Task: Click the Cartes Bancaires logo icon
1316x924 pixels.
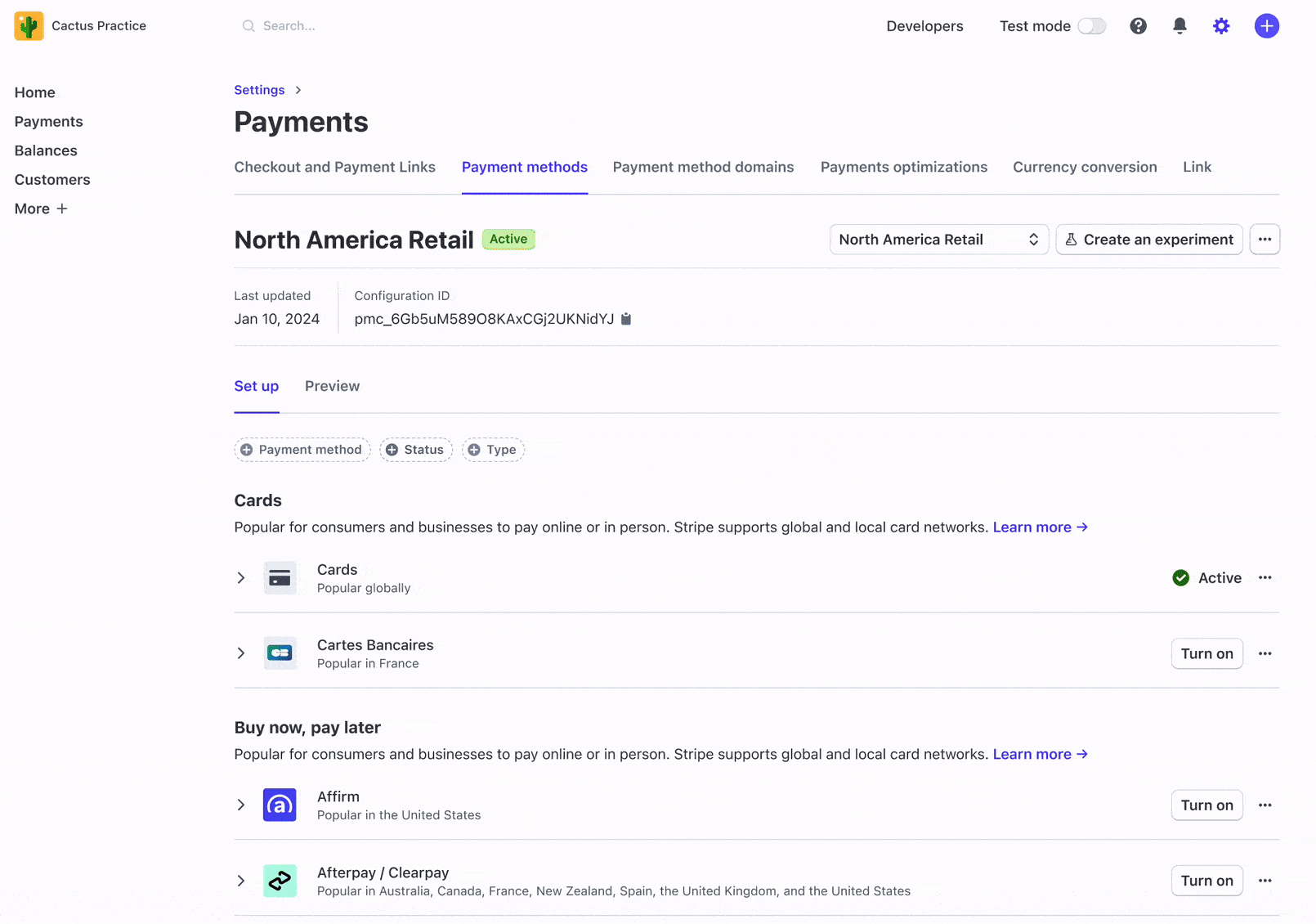Action: 280,653
